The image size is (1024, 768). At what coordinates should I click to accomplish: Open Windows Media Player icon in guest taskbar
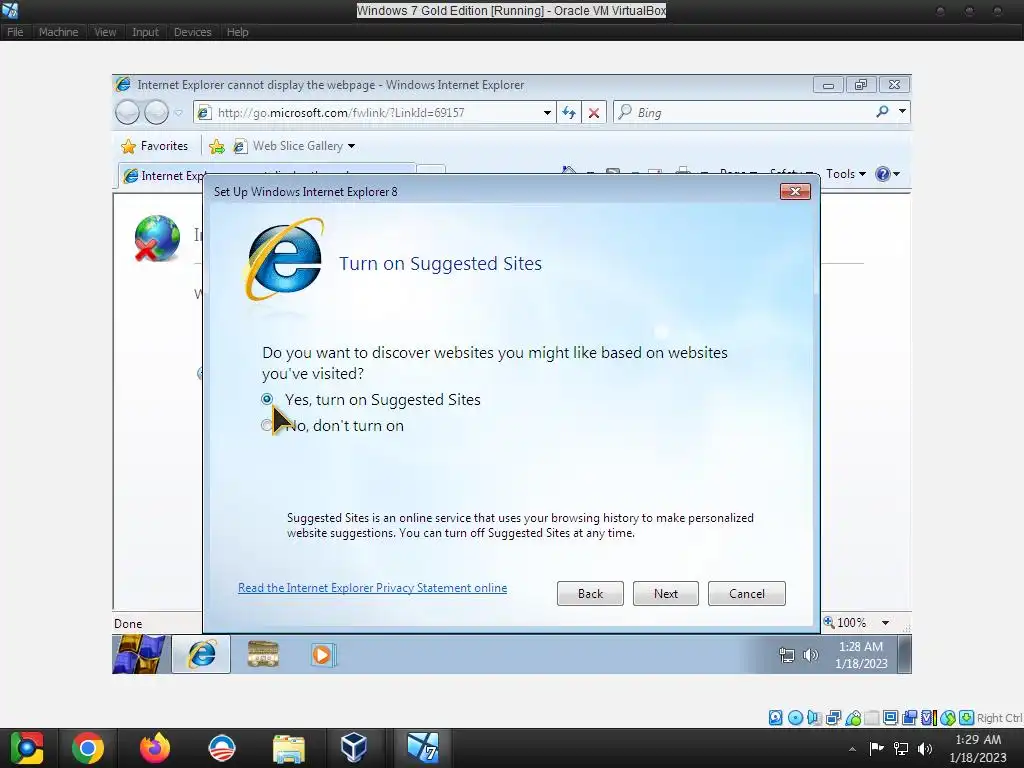click(x=323, y=654)
